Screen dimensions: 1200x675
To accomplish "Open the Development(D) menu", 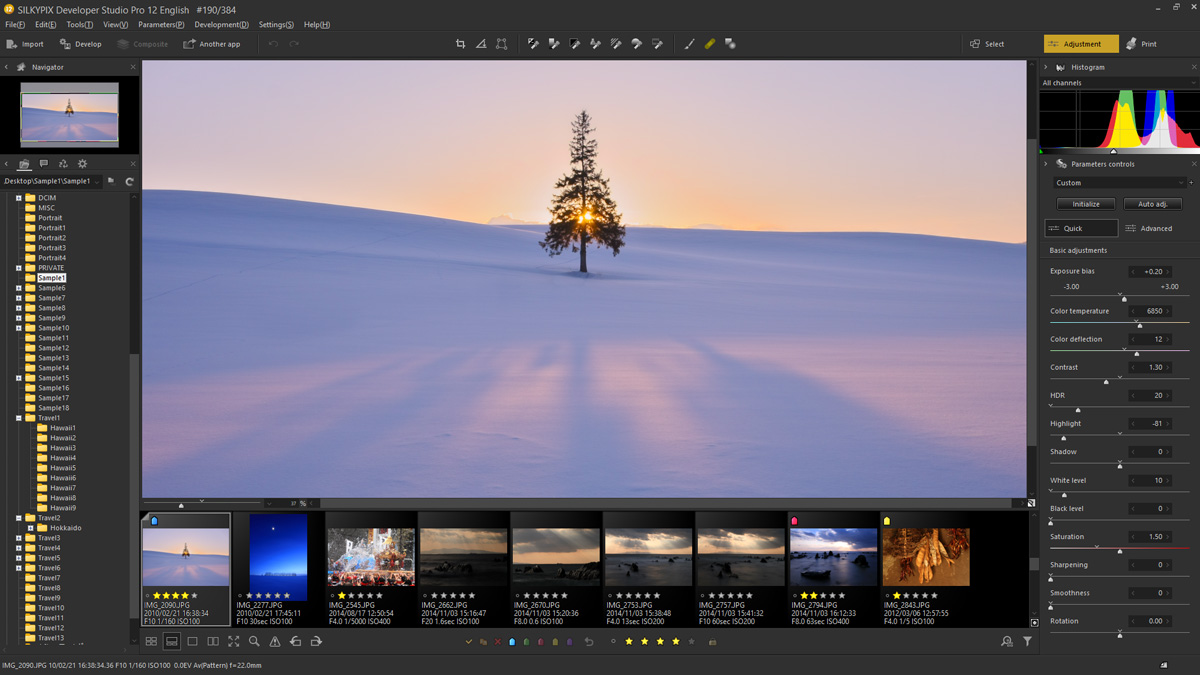I will 221,24.
